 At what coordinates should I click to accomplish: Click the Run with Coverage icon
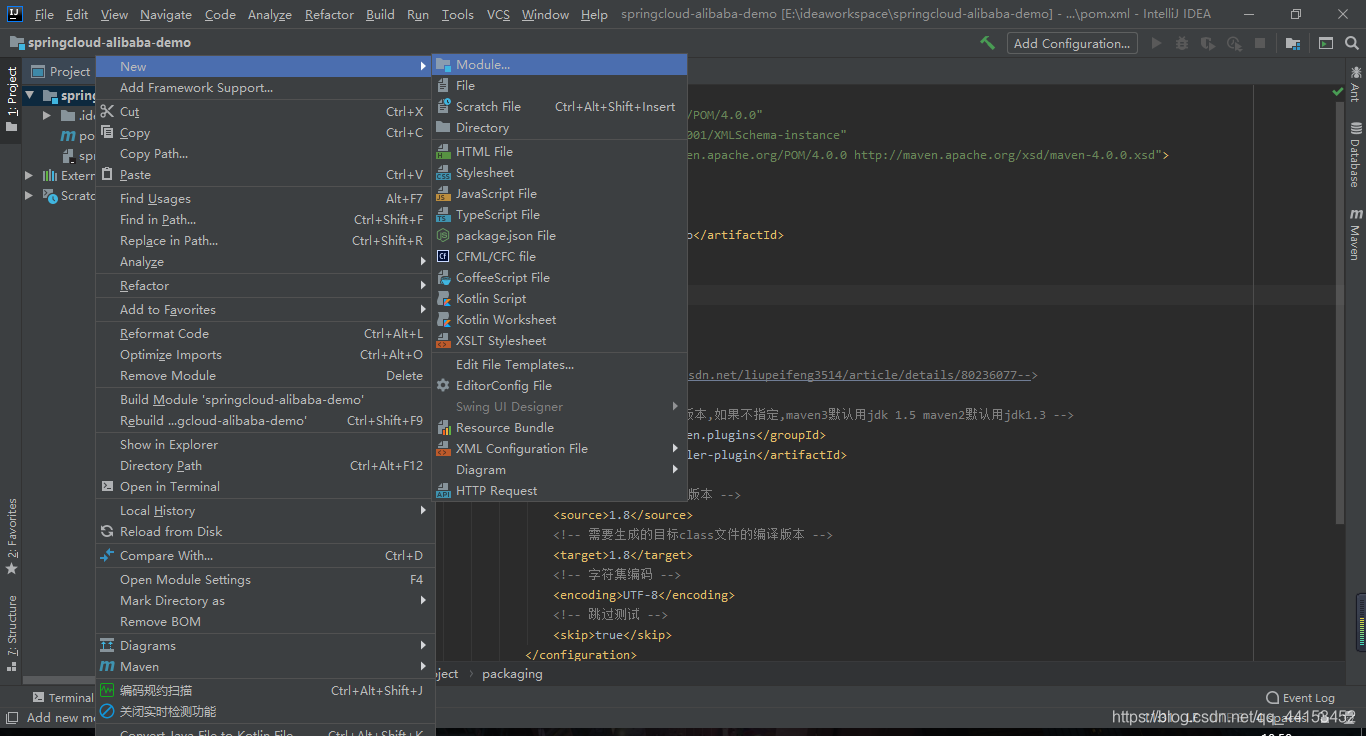pyautogui.click(x=1208, y=43)
